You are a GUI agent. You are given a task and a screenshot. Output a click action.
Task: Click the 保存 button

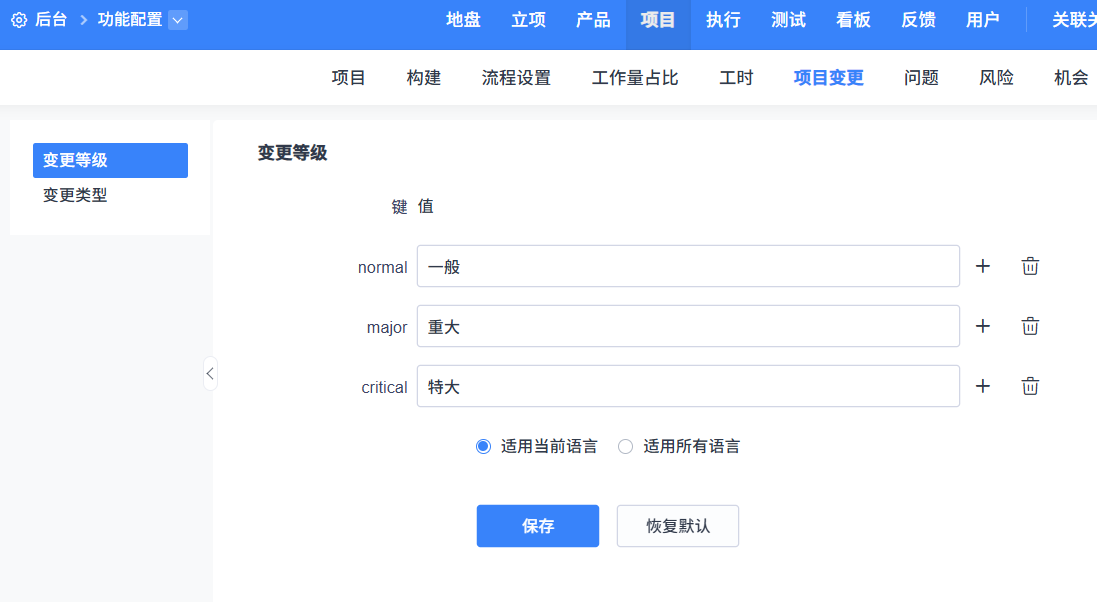coord(537,526)
